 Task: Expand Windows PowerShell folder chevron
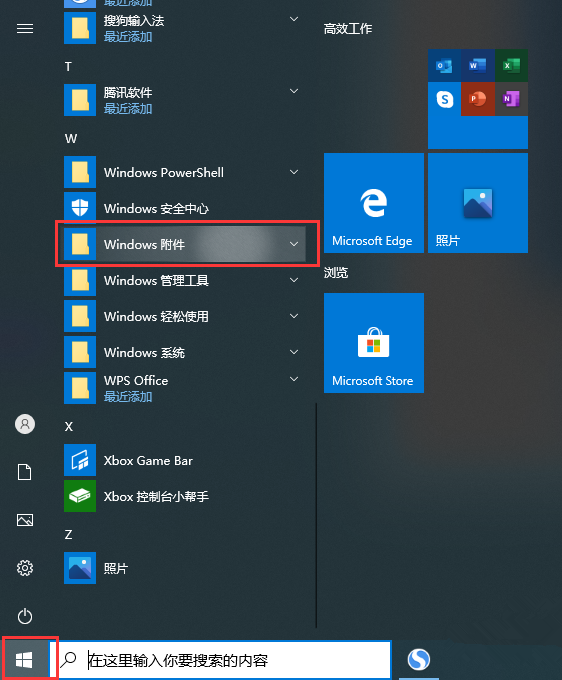[x=294, y=172]
